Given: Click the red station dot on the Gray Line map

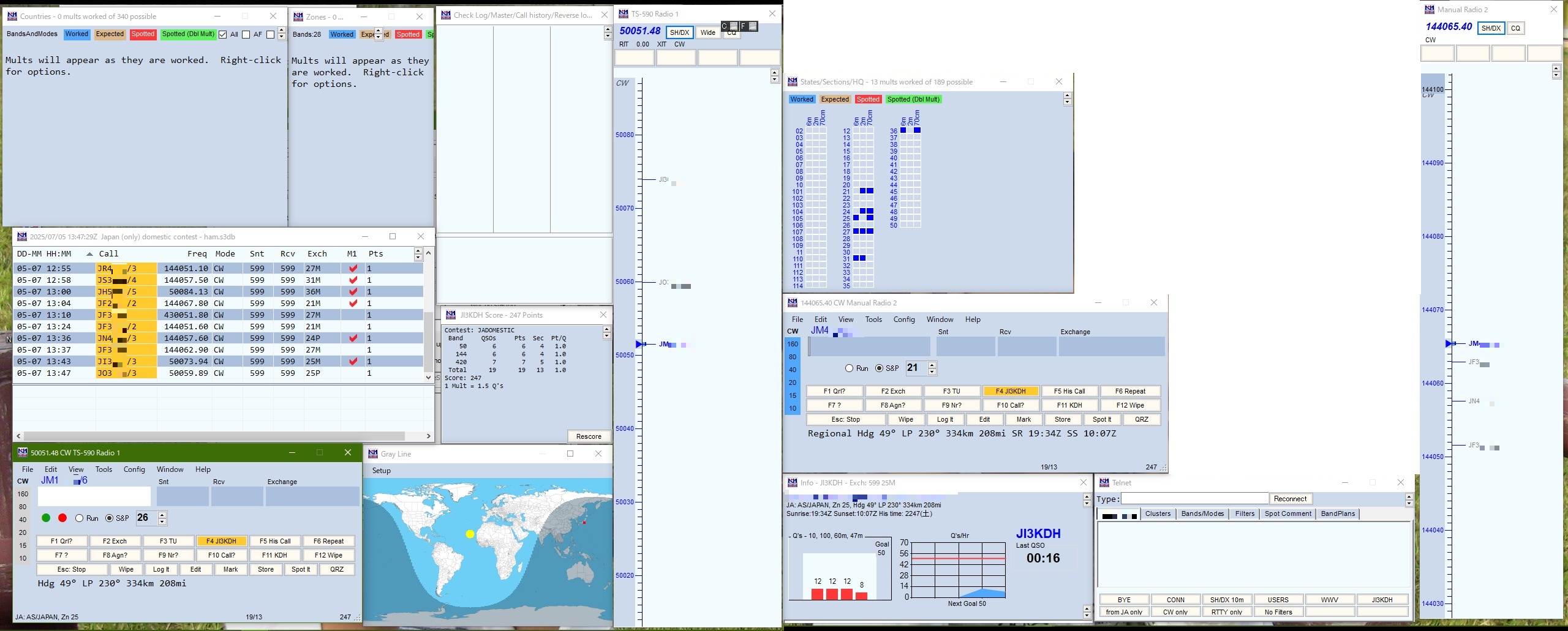Looking at the screenshot, I should [x=584, y=522].
